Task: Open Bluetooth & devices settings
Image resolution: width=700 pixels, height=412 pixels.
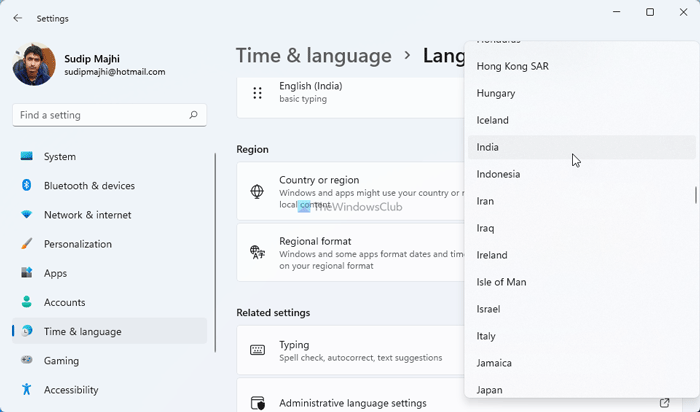Action: [89, 186]
